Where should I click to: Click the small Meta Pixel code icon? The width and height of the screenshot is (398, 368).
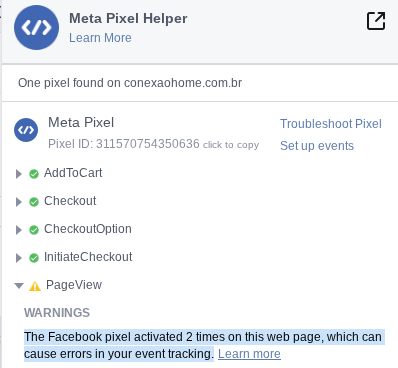pos(26,130)
